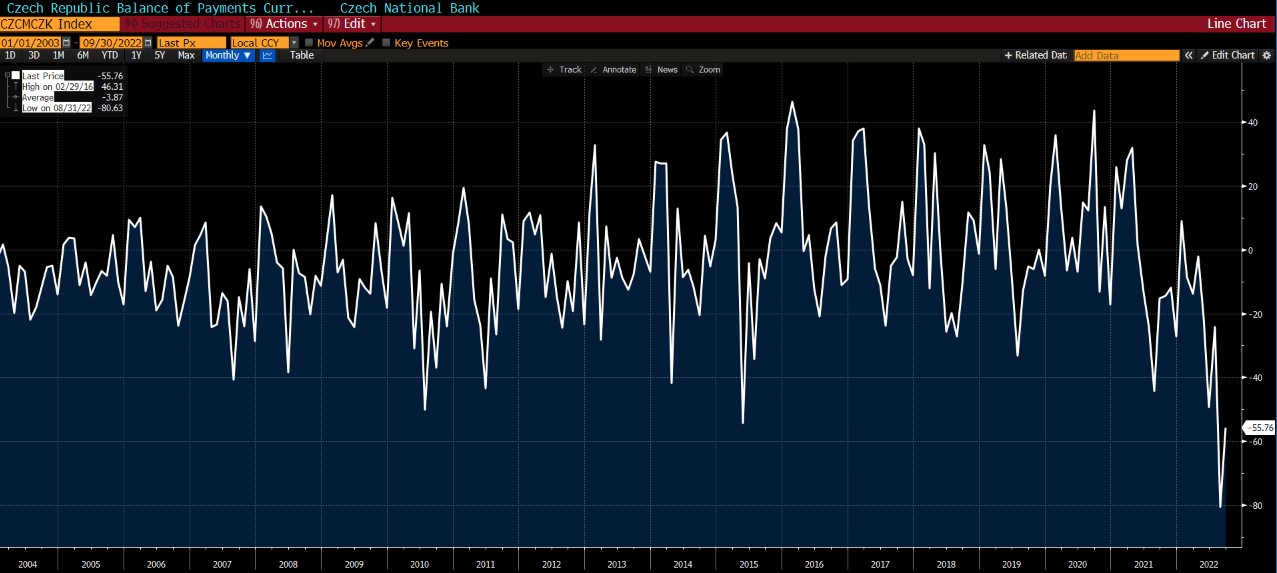Open the Monthly periodicity dropdown
The width and height of the screenshot is (1277, 573).
(x=227, y=56)
